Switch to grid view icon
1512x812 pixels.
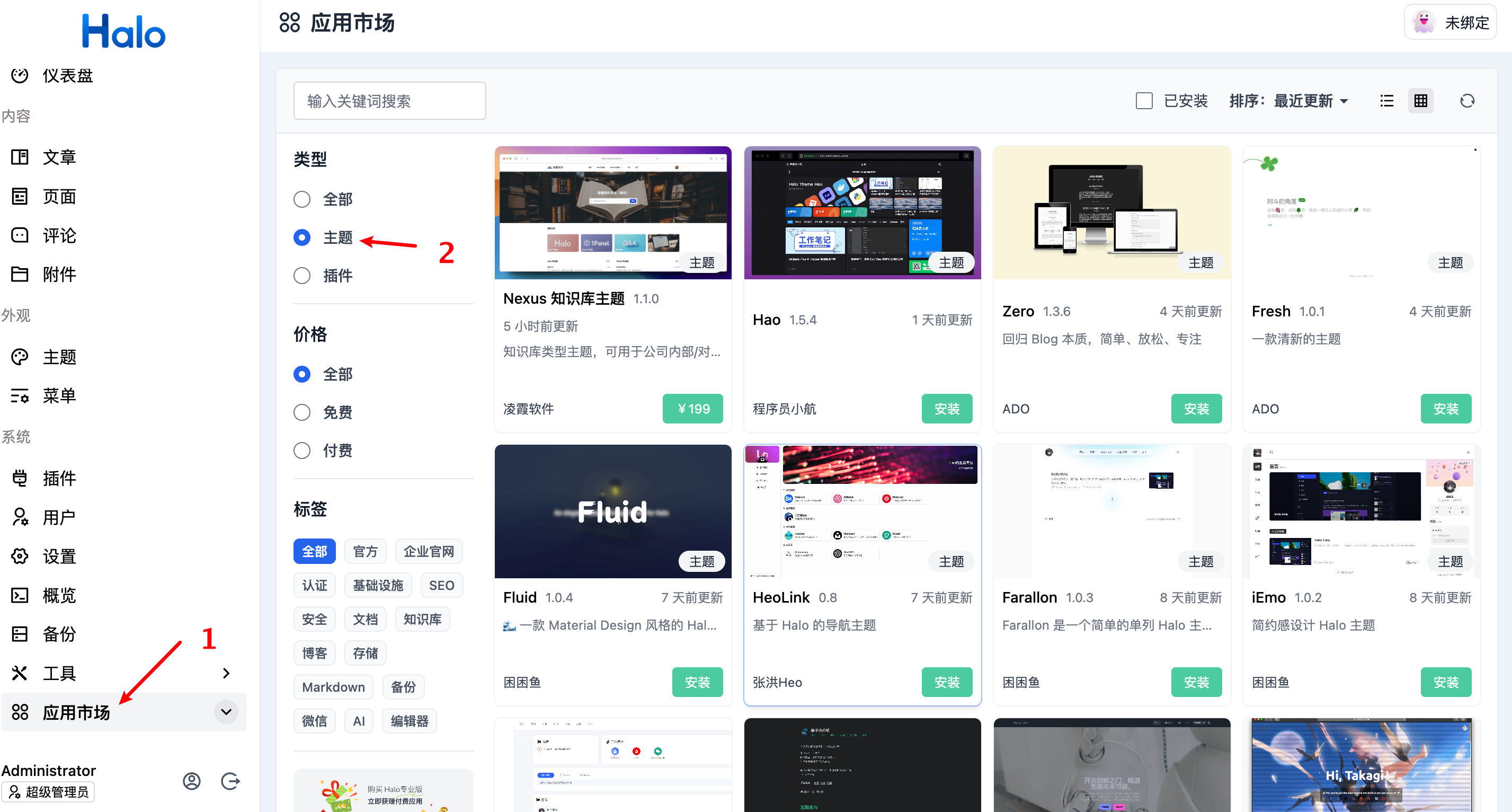click(1421, 101)
